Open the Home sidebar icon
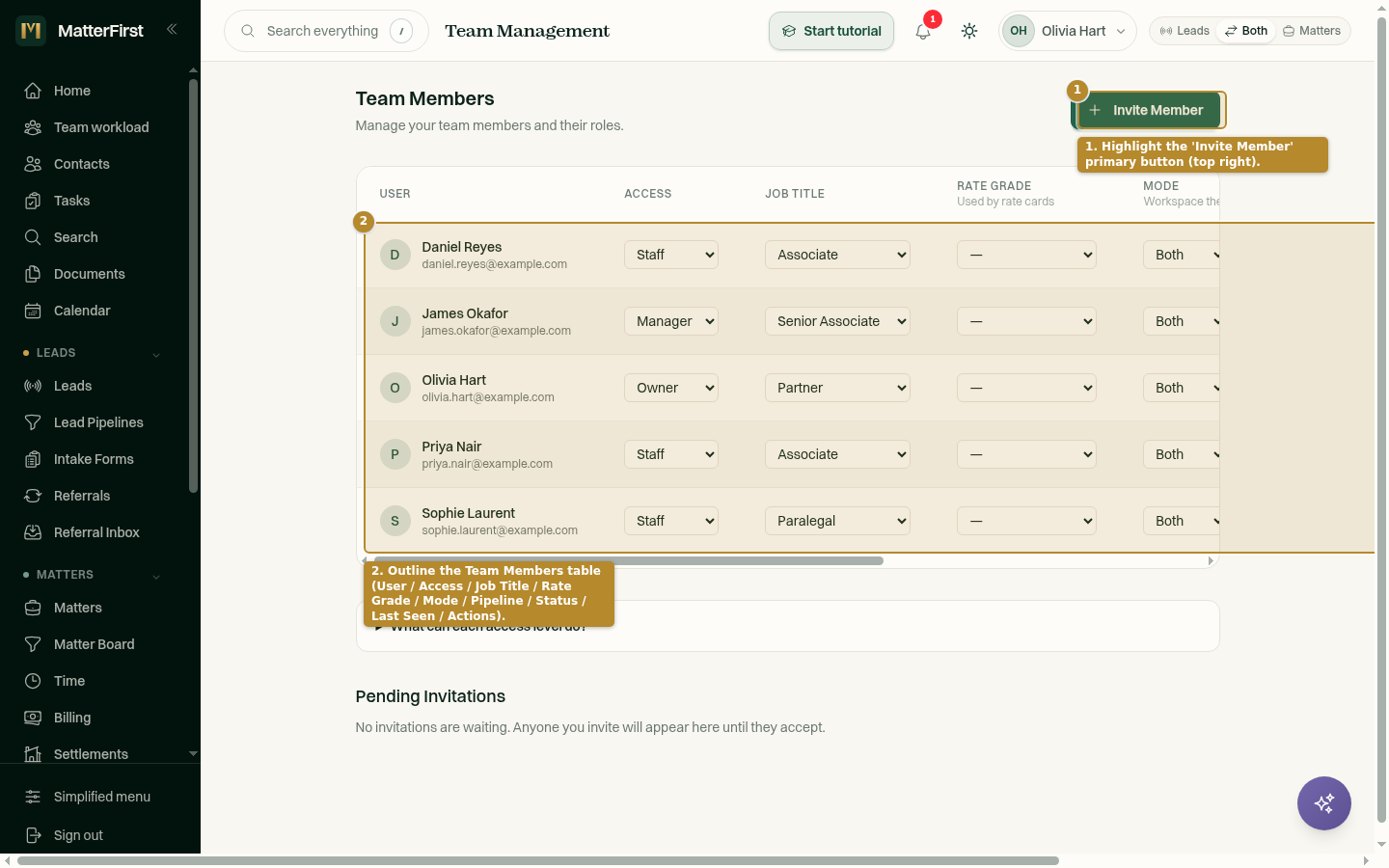The height and width of the screenshot is (868, 1389). 33,91
